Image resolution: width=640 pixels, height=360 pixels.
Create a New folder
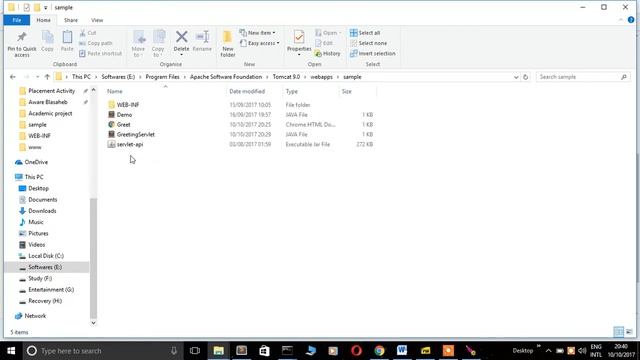click(x=227, y=44)
